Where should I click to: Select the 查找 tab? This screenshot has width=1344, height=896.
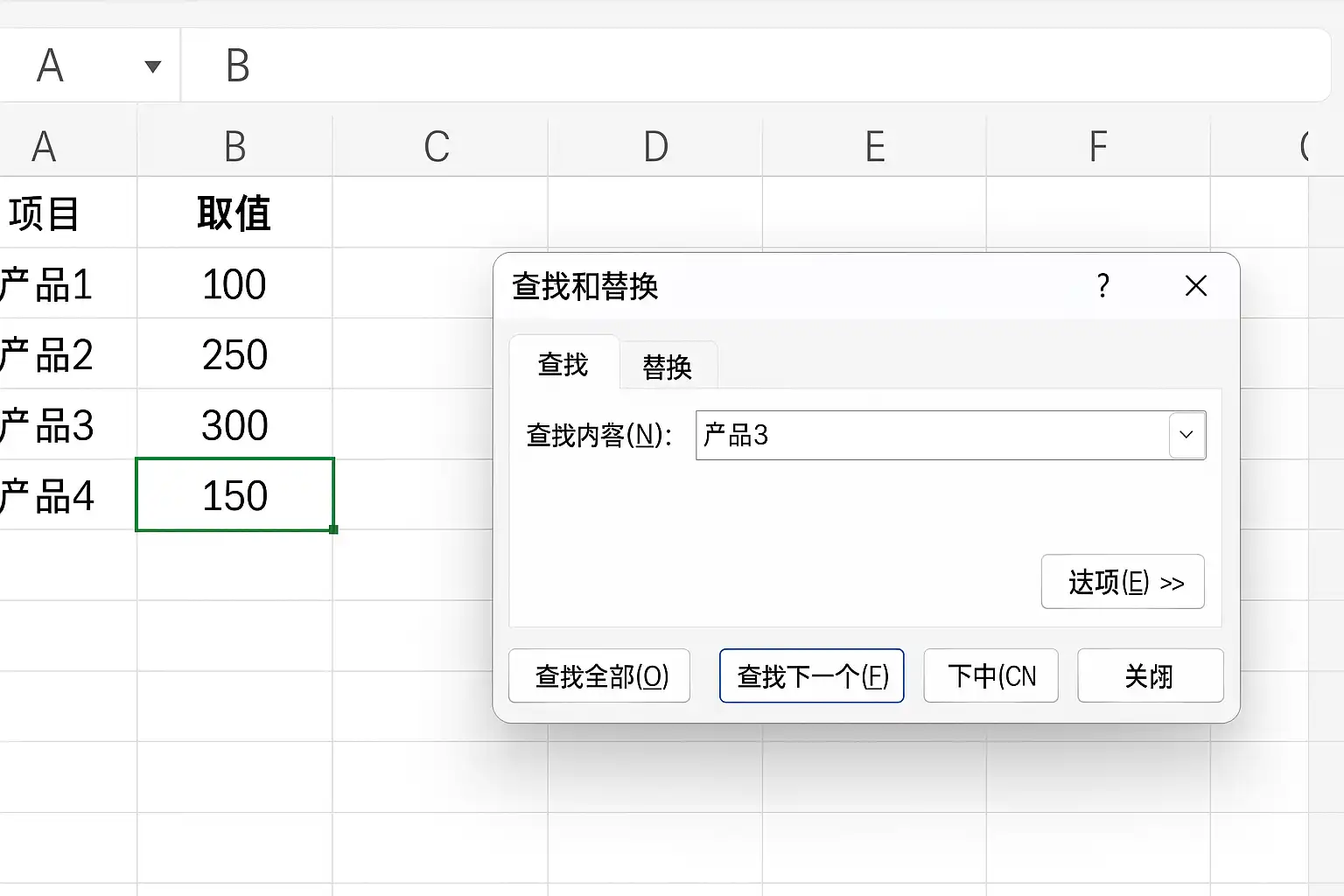click(563, 364)
